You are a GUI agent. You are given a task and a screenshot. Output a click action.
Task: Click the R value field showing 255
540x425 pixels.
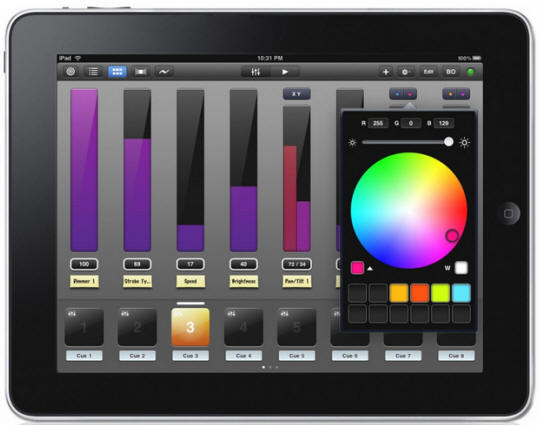(378, 123)
